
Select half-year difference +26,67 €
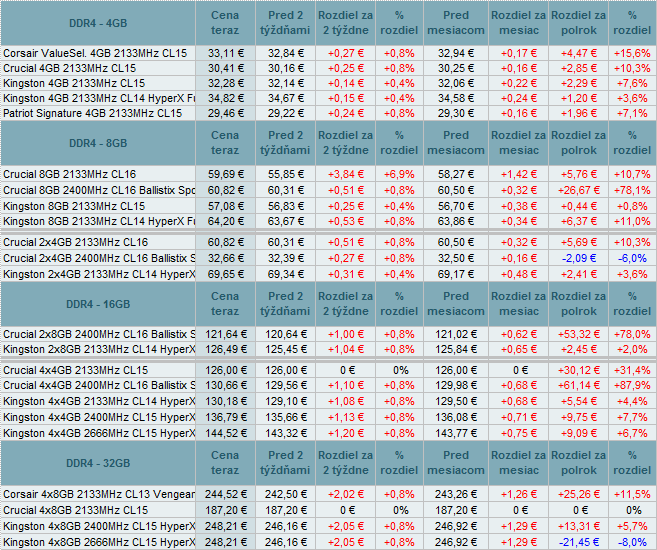tap(579, 190)
